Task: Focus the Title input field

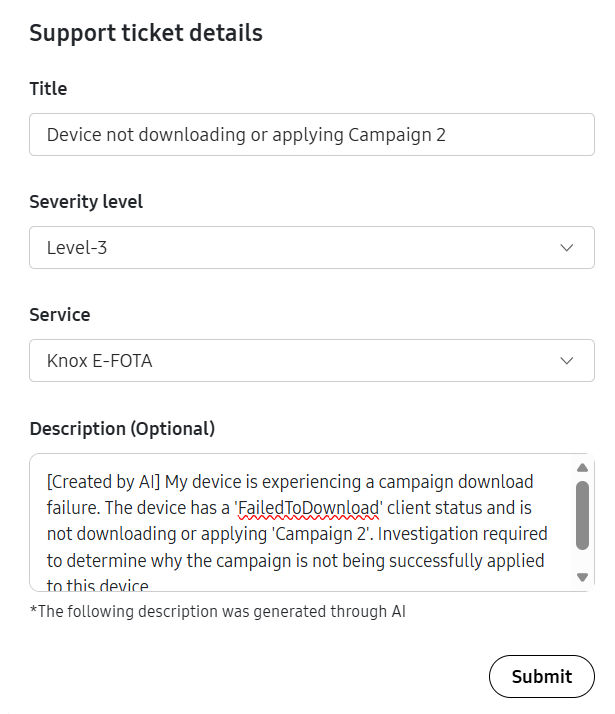Action: pyautogui.click(x=312, y=135)
